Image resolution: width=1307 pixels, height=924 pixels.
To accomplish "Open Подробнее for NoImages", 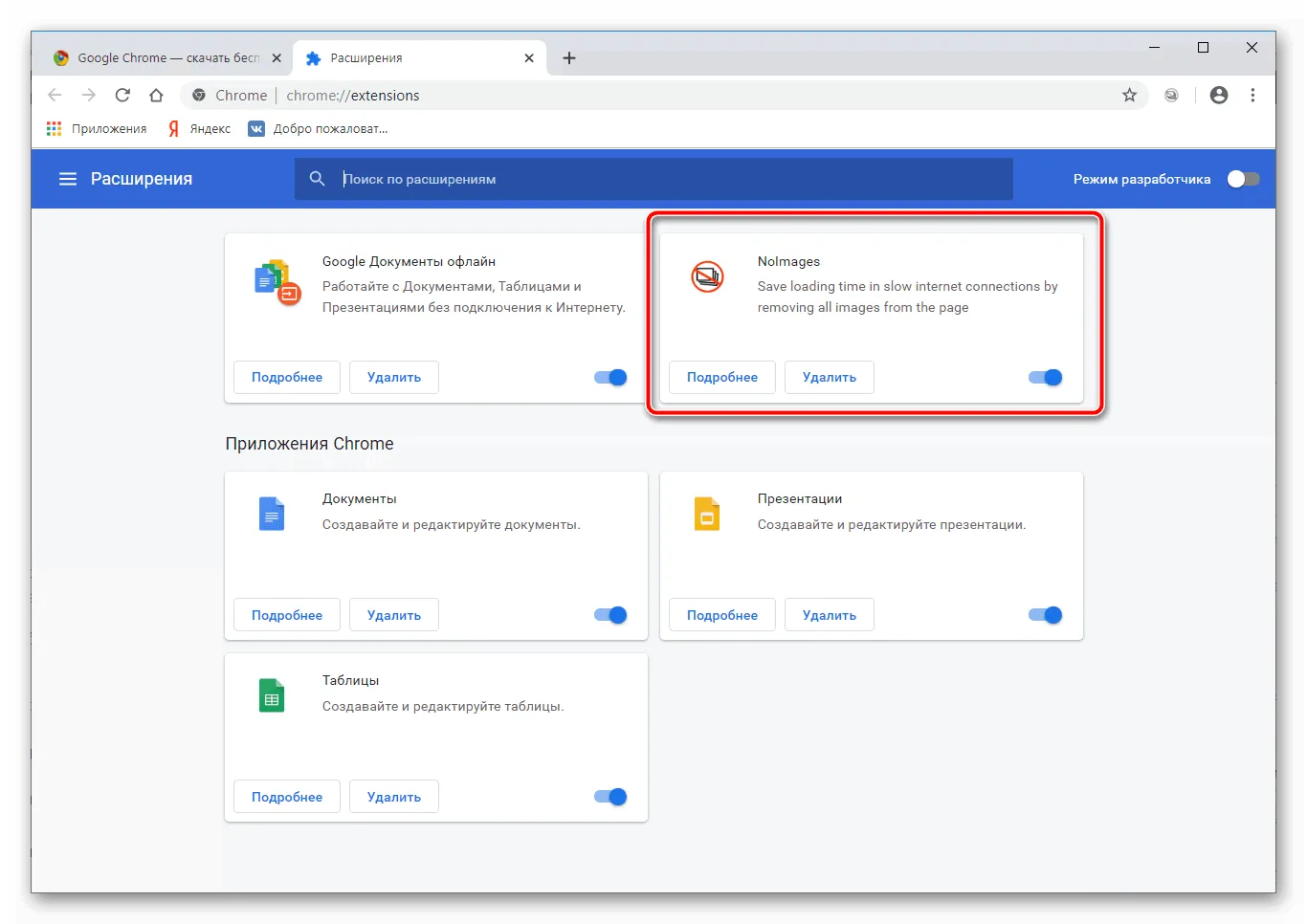I will (722, 377).
